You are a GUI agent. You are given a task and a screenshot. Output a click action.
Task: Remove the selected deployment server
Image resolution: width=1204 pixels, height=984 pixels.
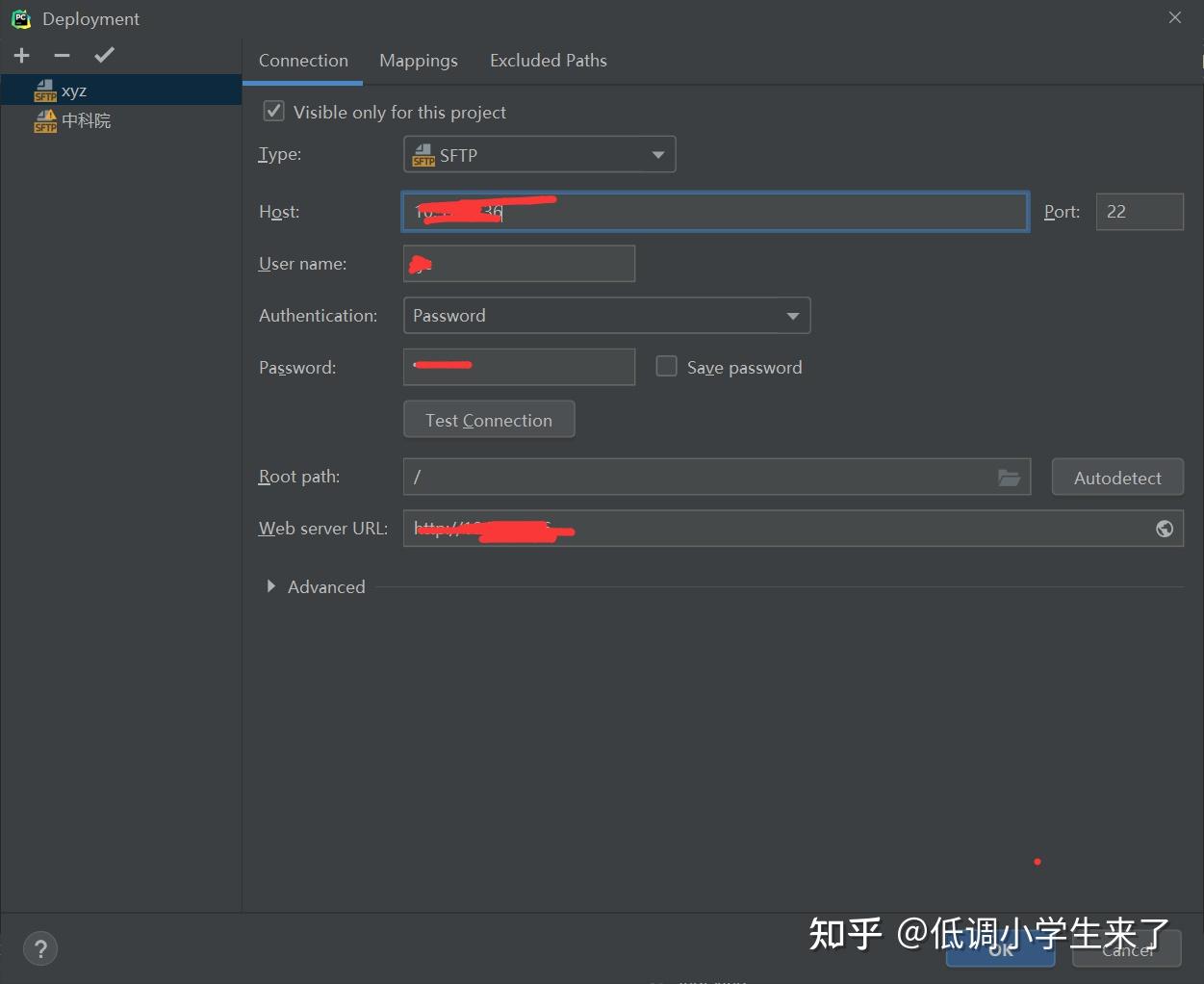(61, 55)
